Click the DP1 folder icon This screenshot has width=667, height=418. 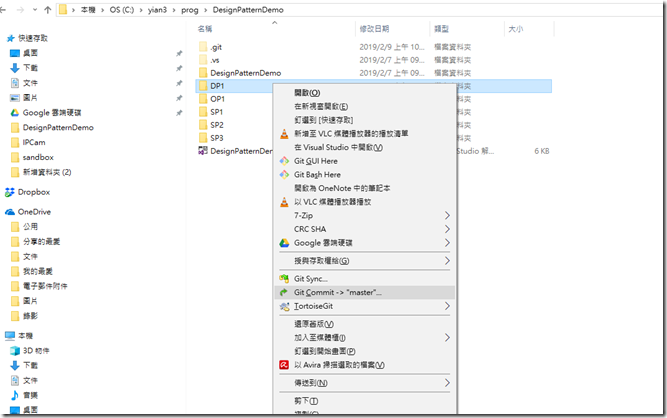[x=203, y=86]
